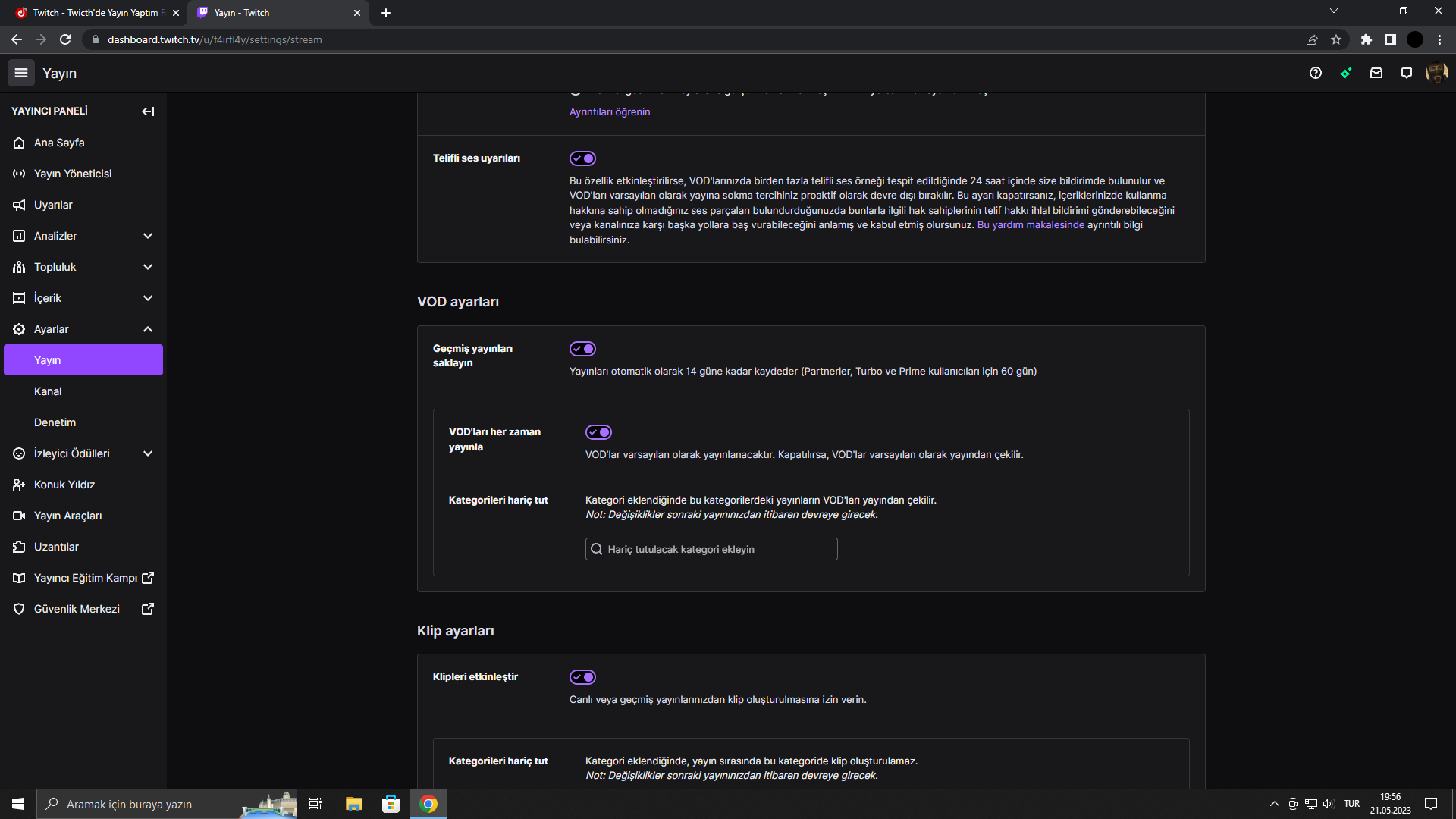The width and height of the screenshot is (1456, 819).
Task: Toggle Geçmiş yayınları saklayın switch
Action: click(x=583, y=349)
